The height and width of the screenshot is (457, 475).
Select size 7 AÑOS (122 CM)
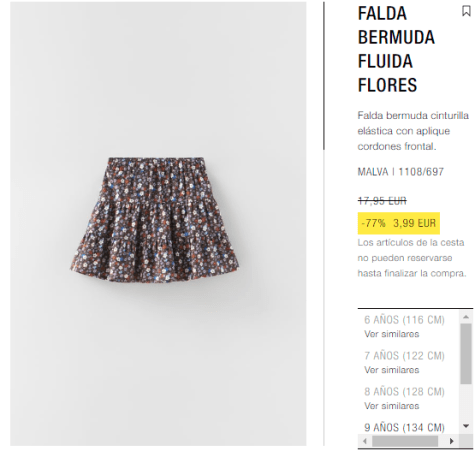click(x=404, y=356)
